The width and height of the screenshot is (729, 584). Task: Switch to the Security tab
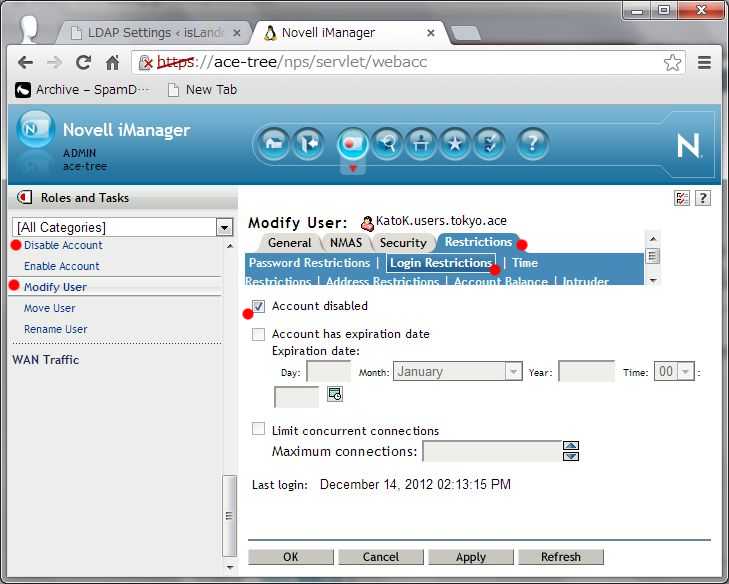403,243
